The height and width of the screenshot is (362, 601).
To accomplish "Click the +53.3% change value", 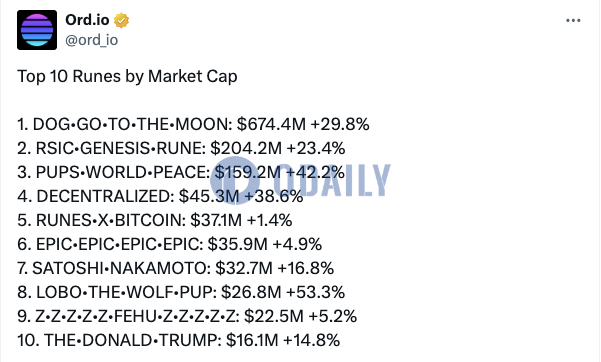I will [x=315, y=292].
